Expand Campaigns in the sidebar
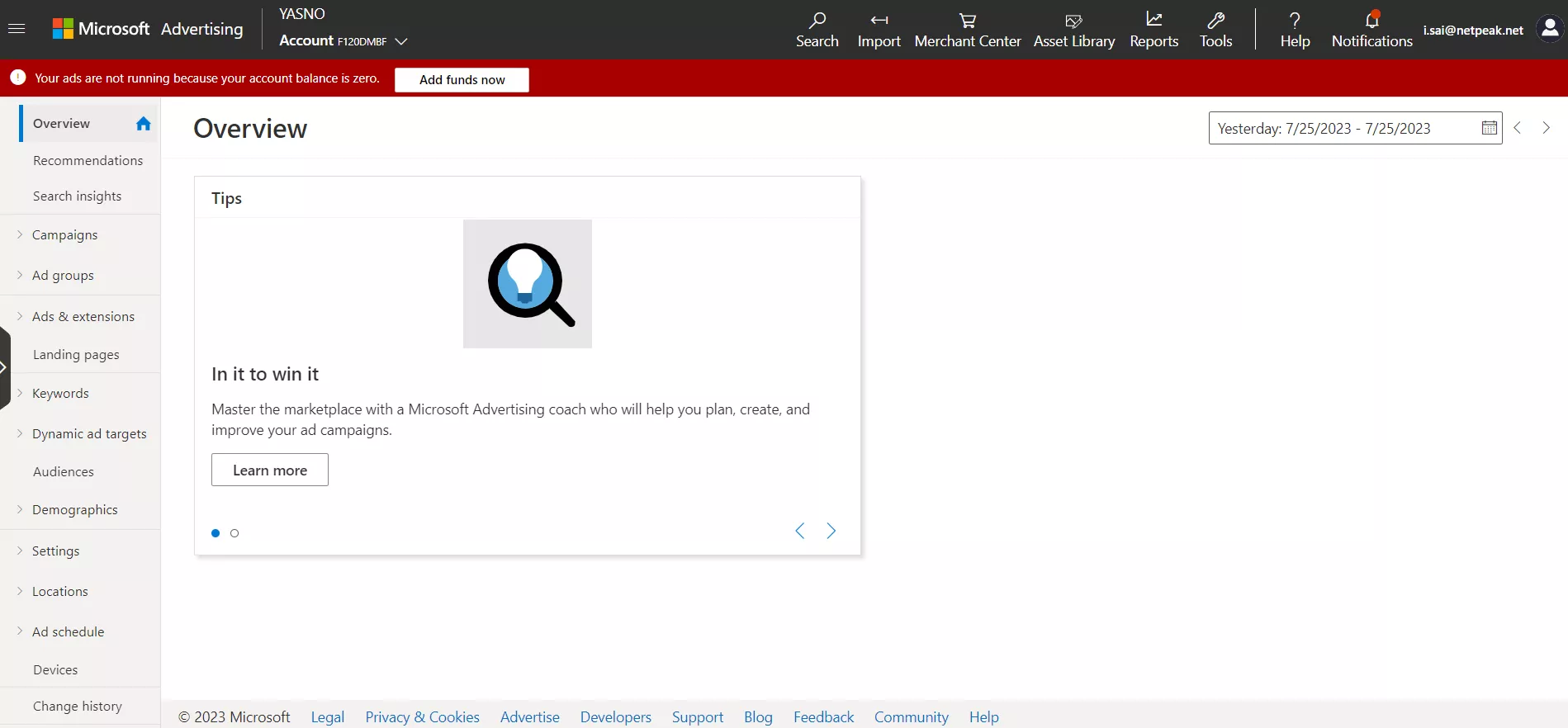 [x=64, y=234]
